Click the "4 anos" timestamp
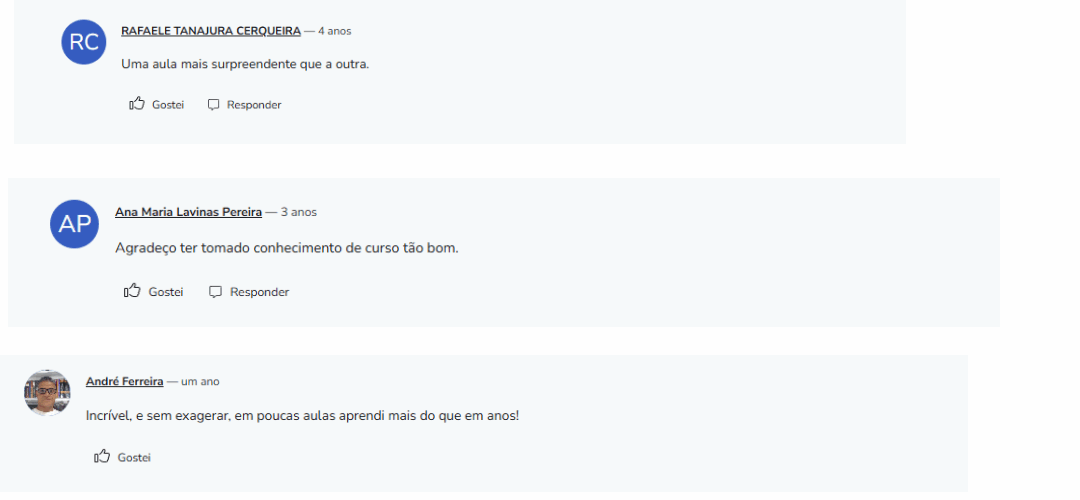 (334, 31)
